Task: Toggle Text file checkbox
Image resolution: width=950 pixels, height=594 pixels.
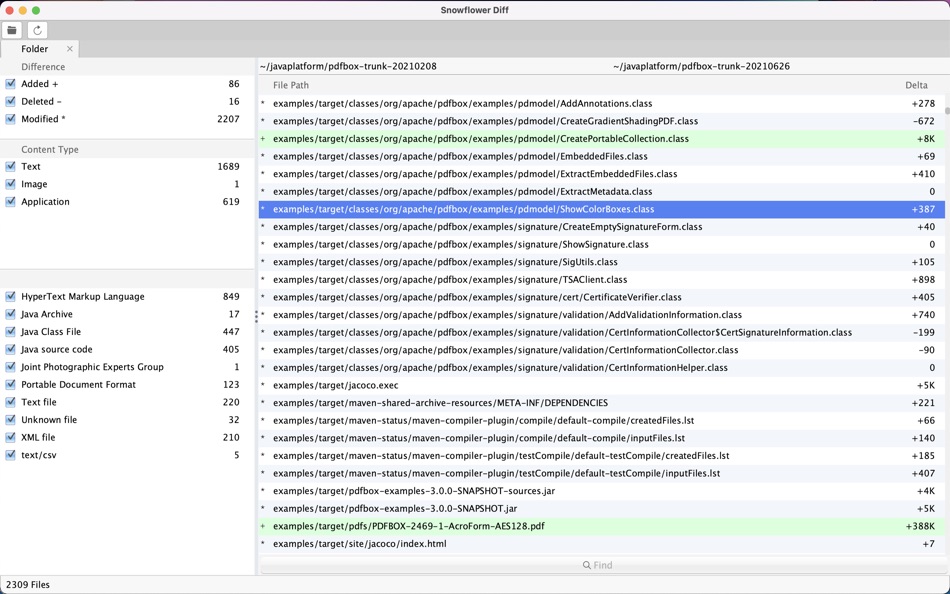Action: 10,402
